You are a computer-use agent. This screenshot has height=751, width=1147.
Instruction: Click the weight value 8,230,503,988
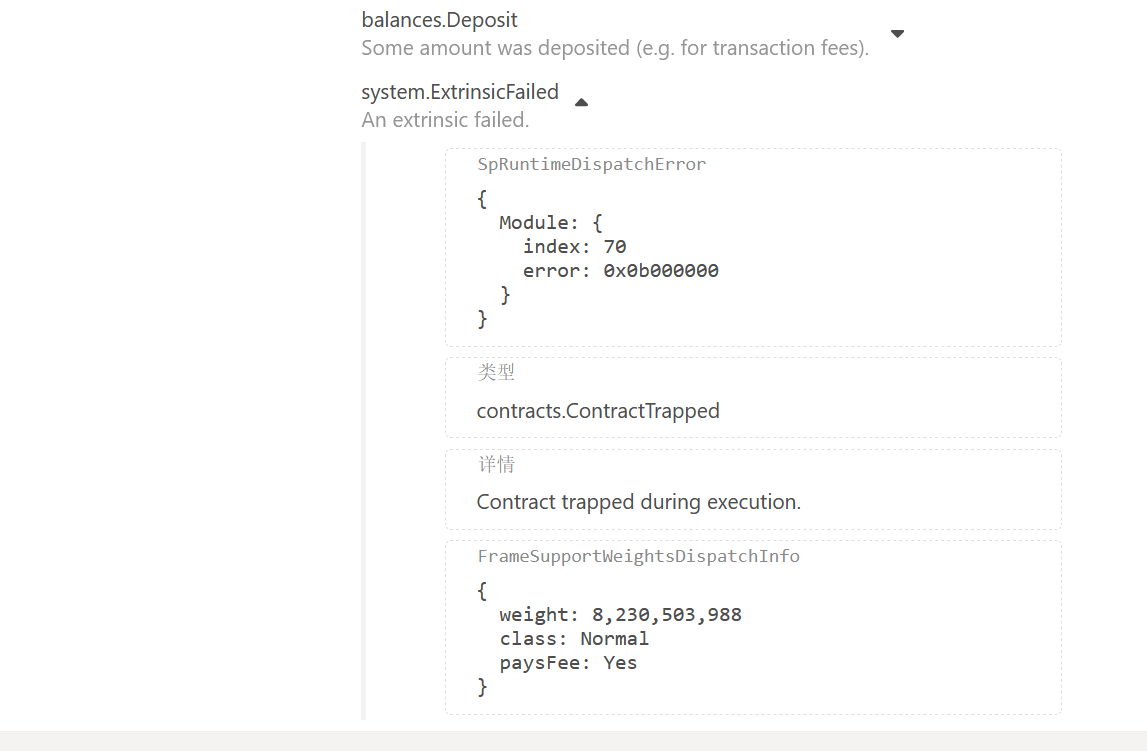tap(666, 614)
